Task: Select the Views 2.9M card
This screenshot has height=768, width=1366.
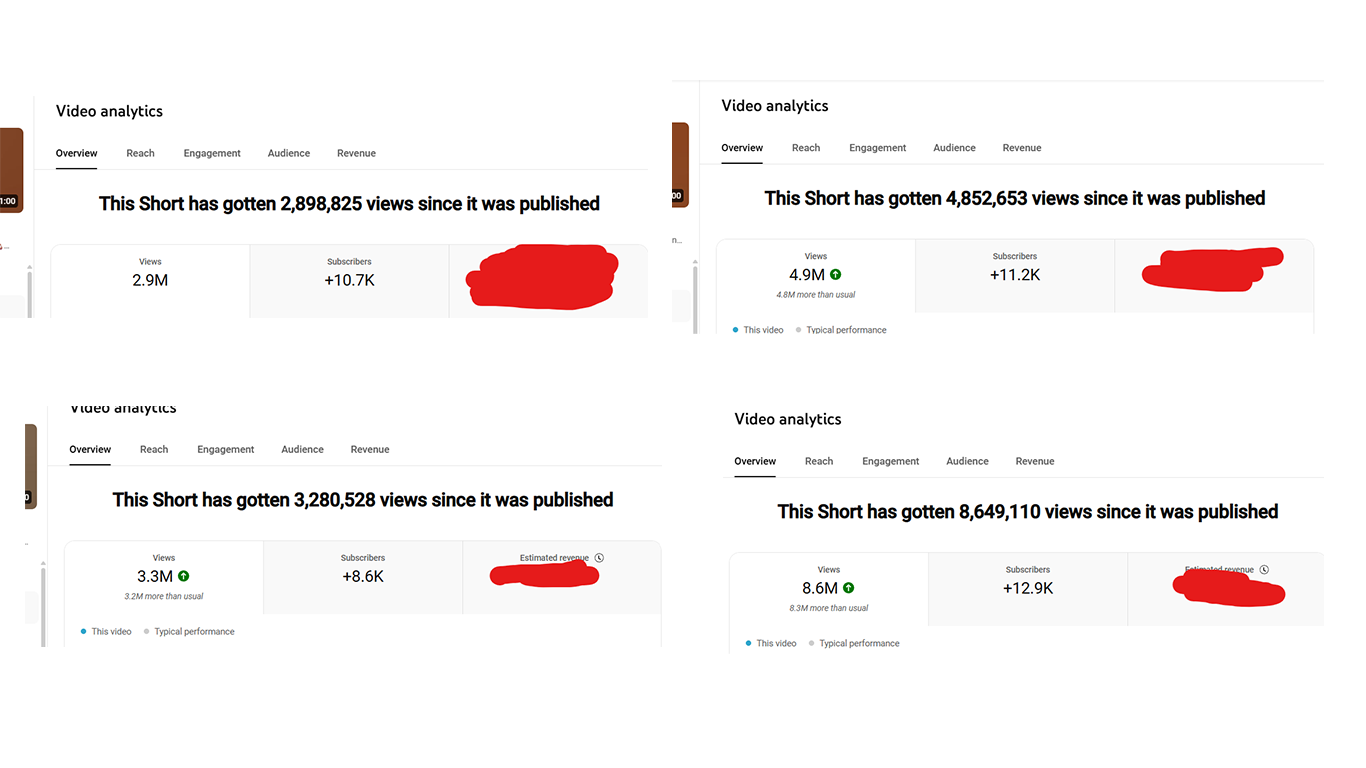Action: point(150,280)
